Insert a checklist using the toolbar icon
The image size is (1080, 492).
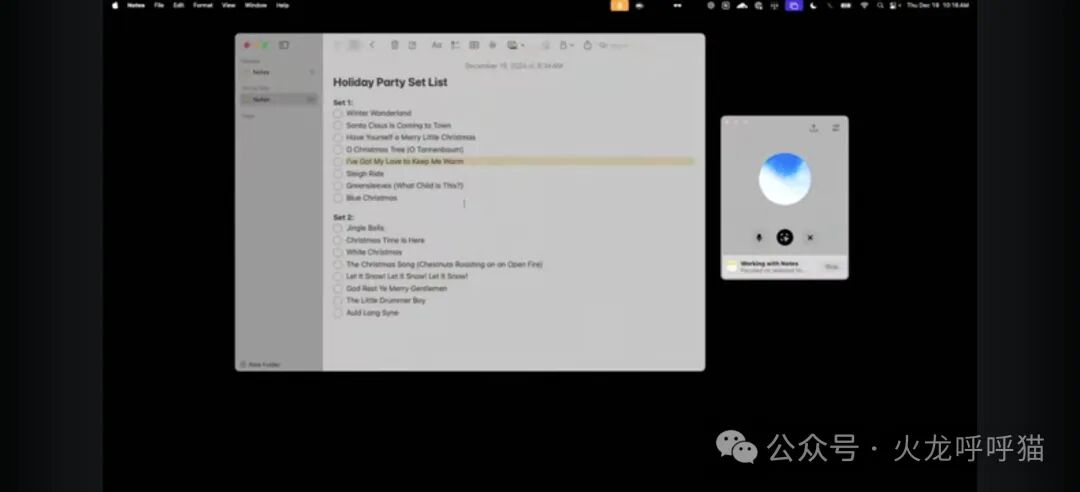point(455,45)
